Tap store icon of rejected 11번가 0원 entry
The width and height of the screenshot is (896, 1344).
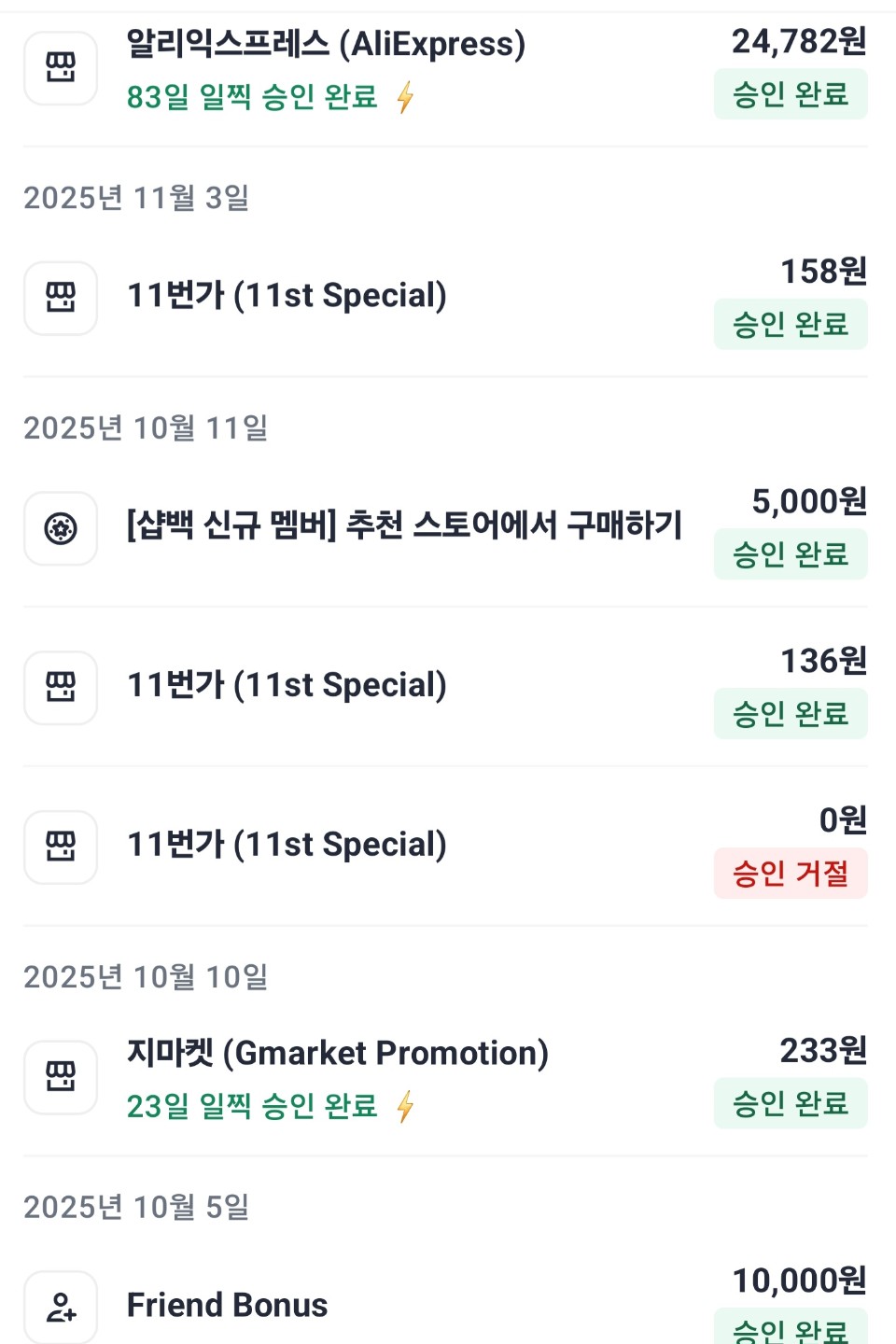[61, 847]
